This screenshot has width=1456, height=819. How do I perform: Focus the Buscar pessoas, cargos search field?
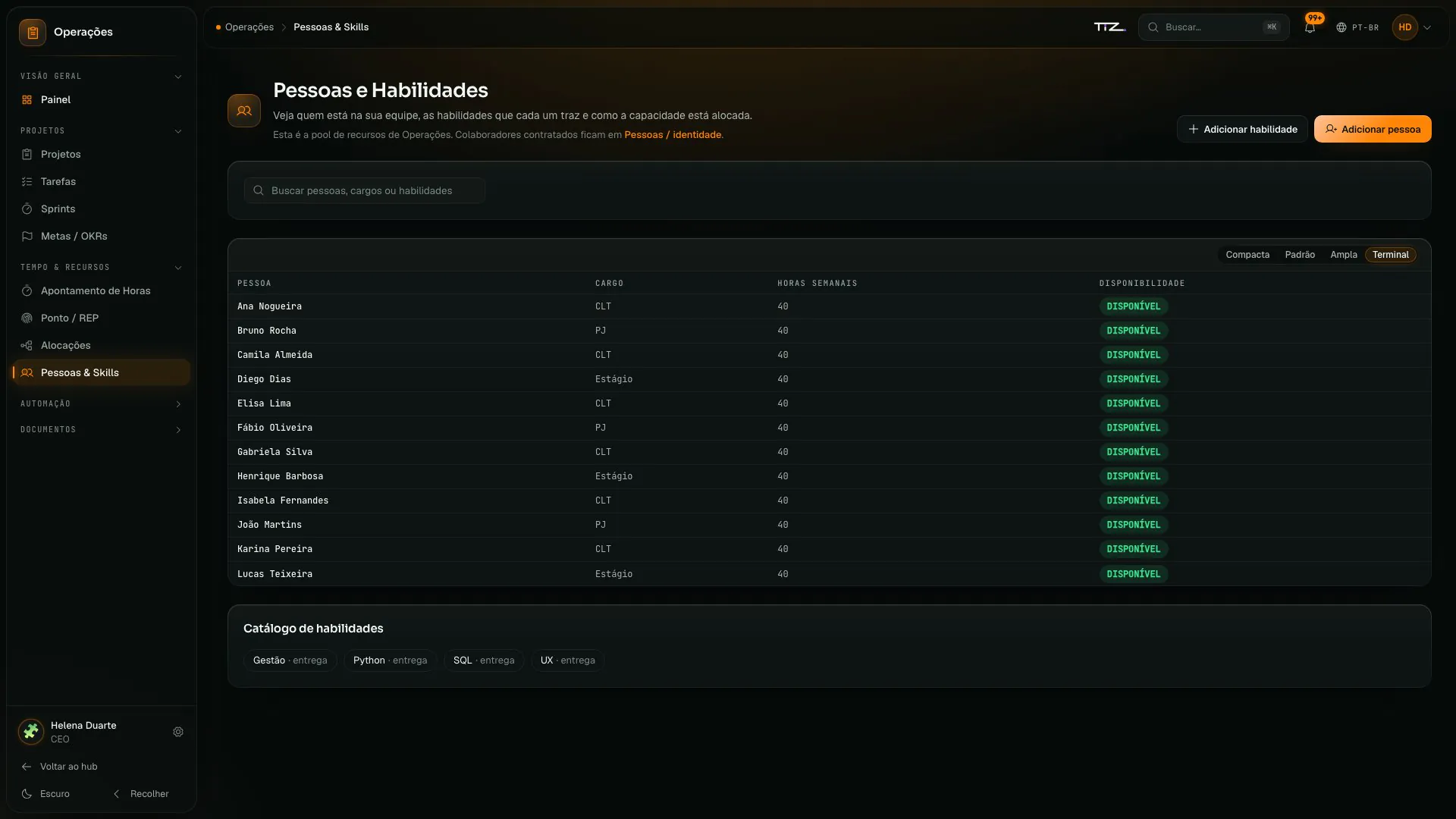coord(365,190)
